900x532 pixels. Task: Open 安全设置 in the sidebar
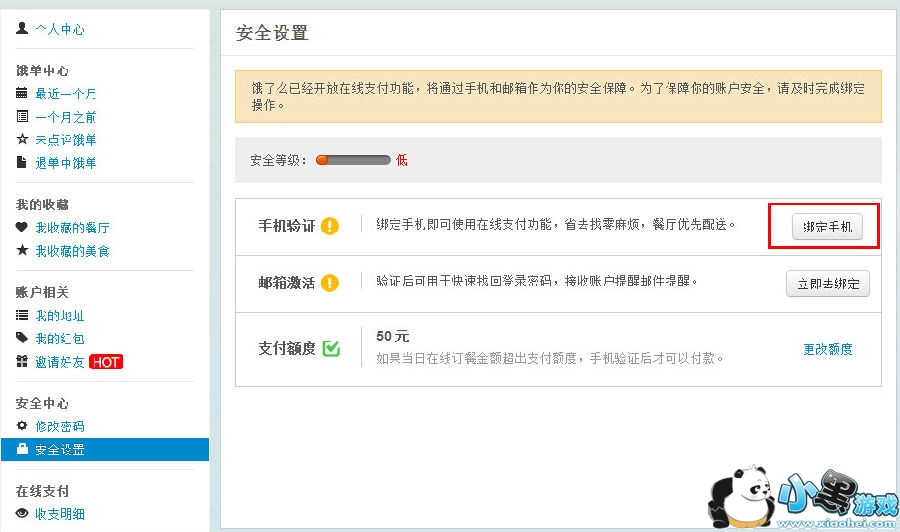click(x=60, y=450)
